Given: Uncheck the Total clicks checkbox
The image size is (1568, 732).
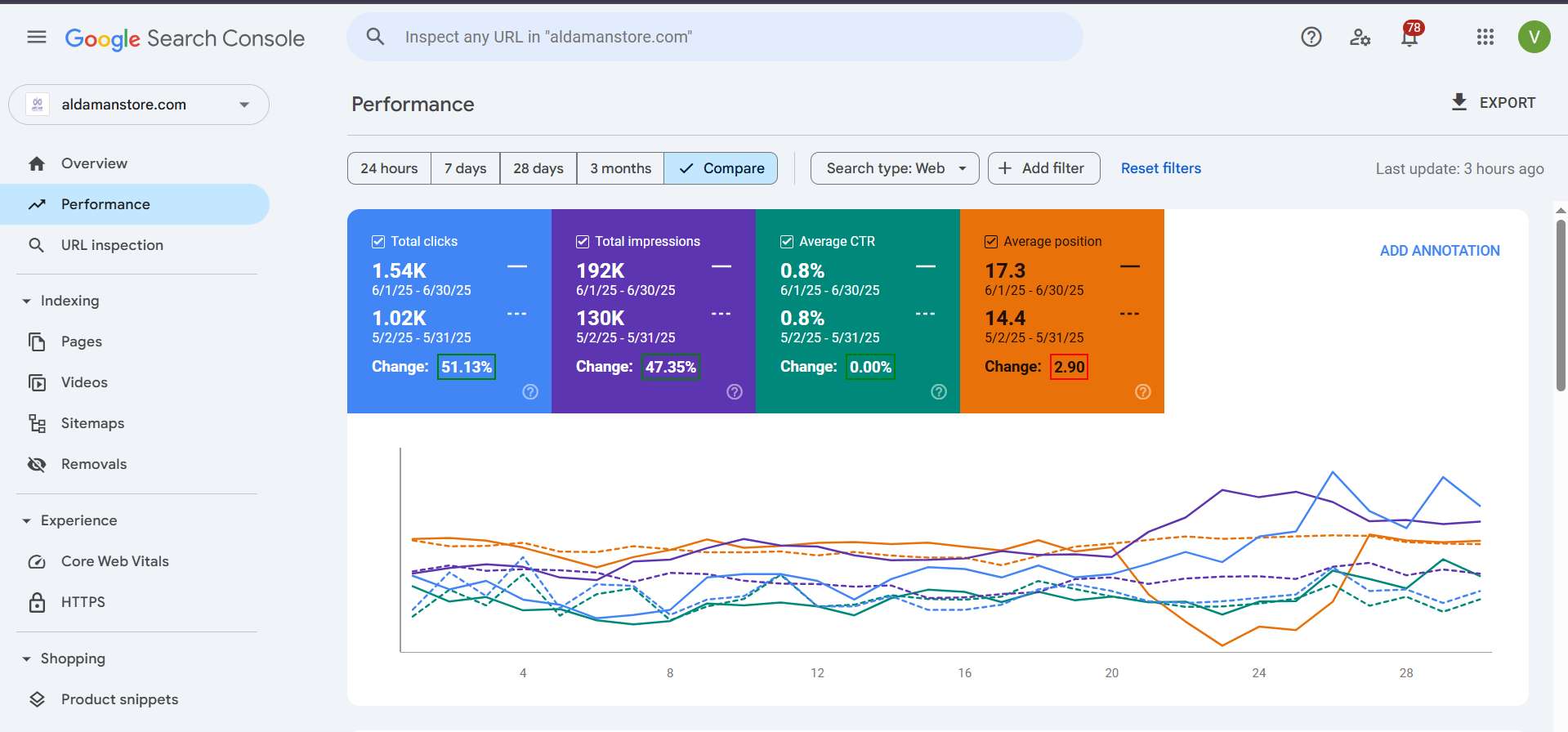Looking at the screenshot, I should point(378,242).
